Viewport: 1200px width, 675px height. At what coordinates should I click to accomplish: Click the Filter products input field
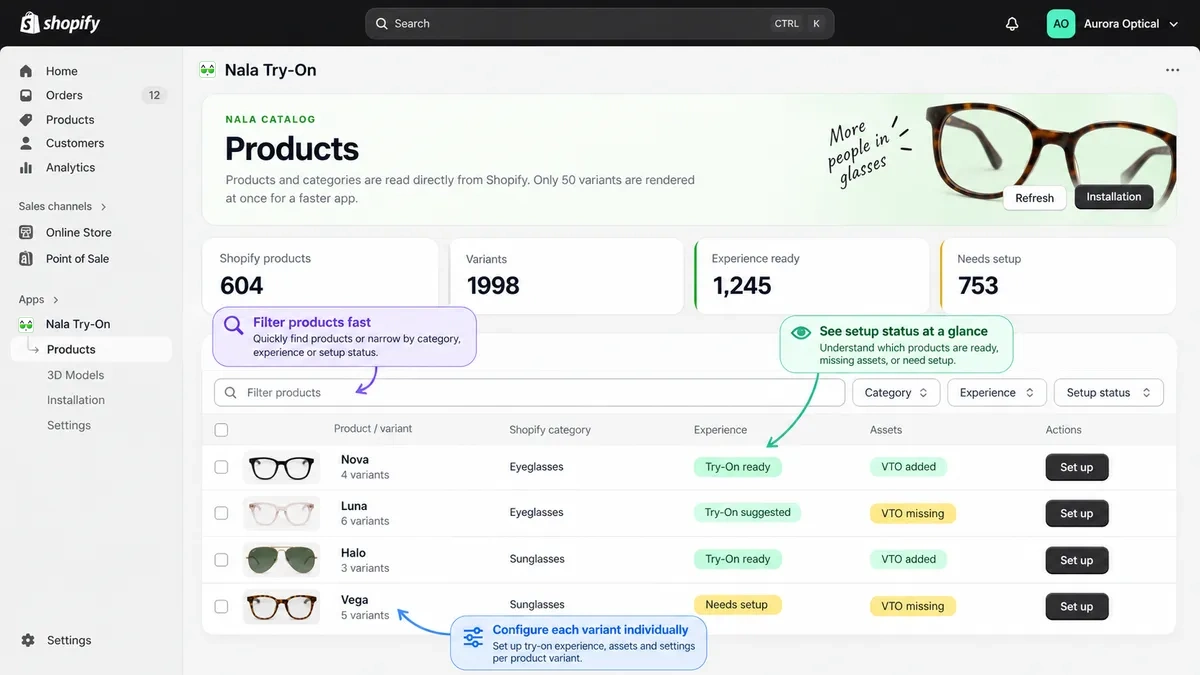tap(530, 393)
